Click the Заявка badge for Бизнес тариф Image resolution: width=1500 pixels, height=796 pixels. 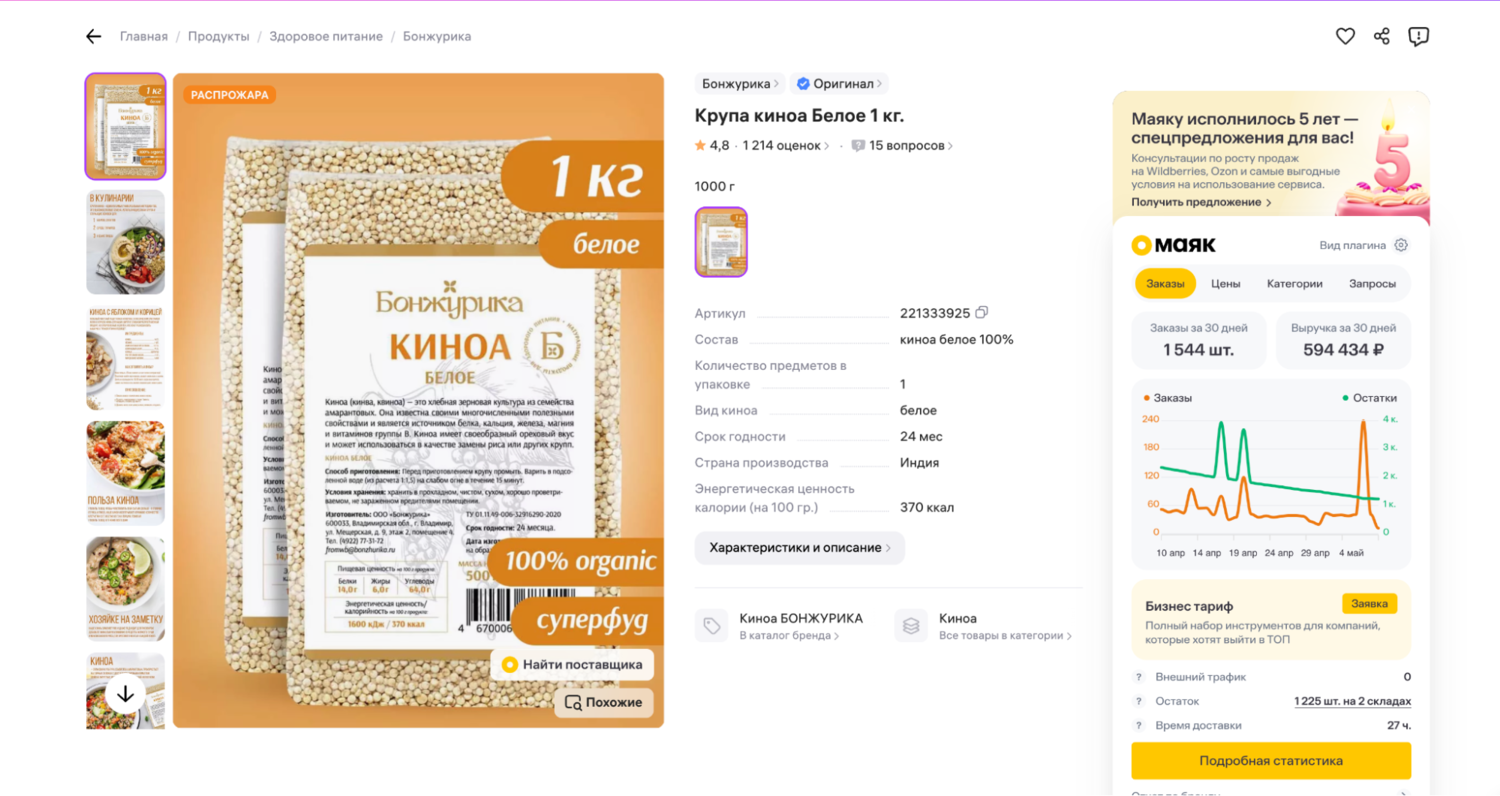pyautogui.click(x=1369, y=604)
